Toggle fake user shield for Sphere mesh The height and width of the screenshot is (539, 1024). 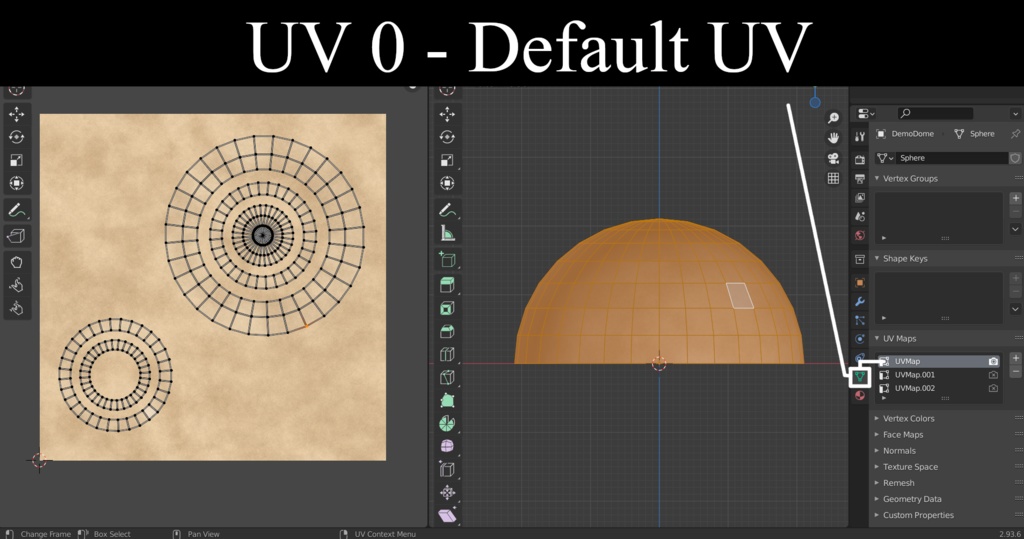tap(1015, 158)
